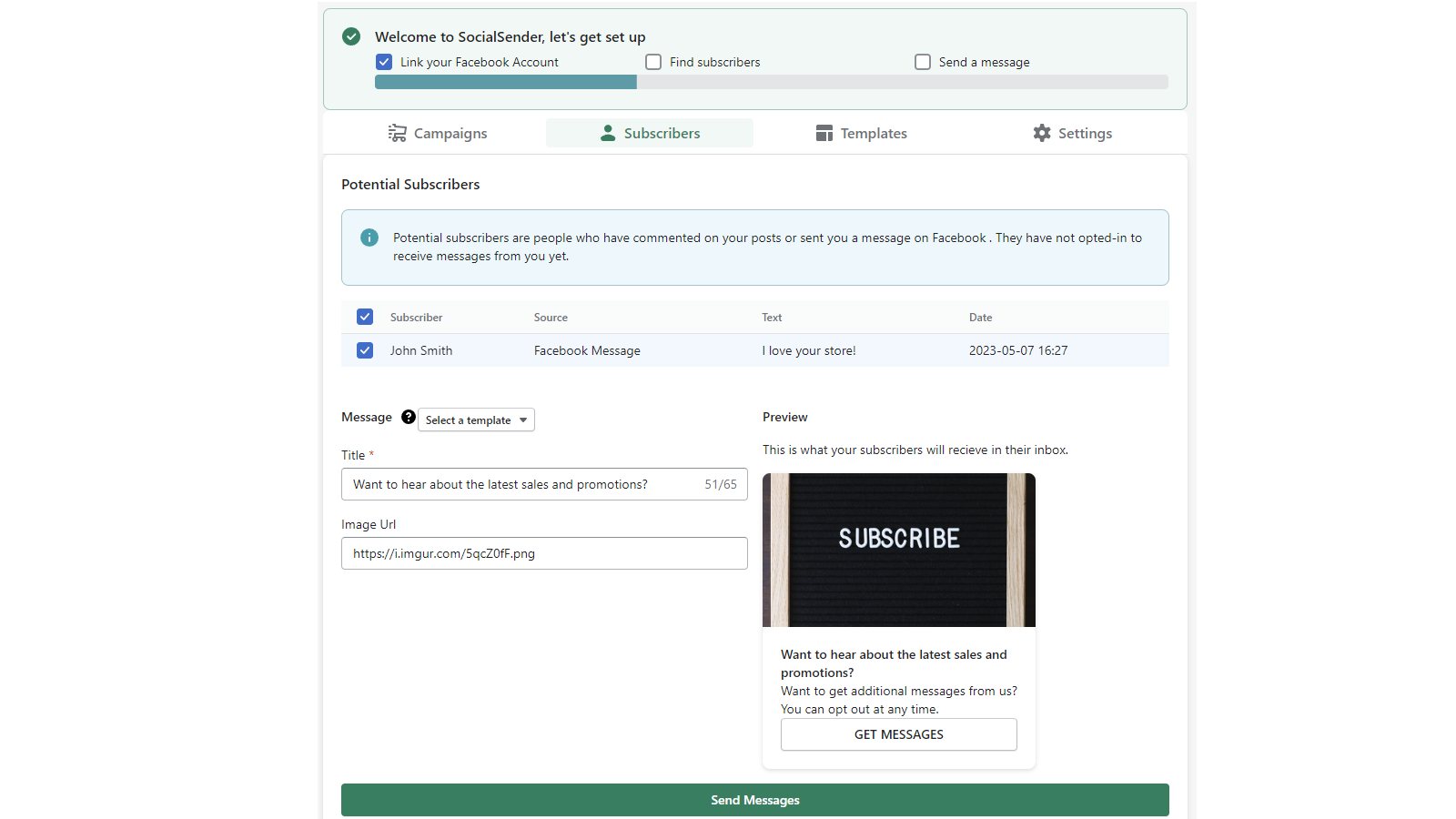Open the Campaigns tab
Image resolution: width=1456 pixels, height=819 pixels.
pos(438,133)
